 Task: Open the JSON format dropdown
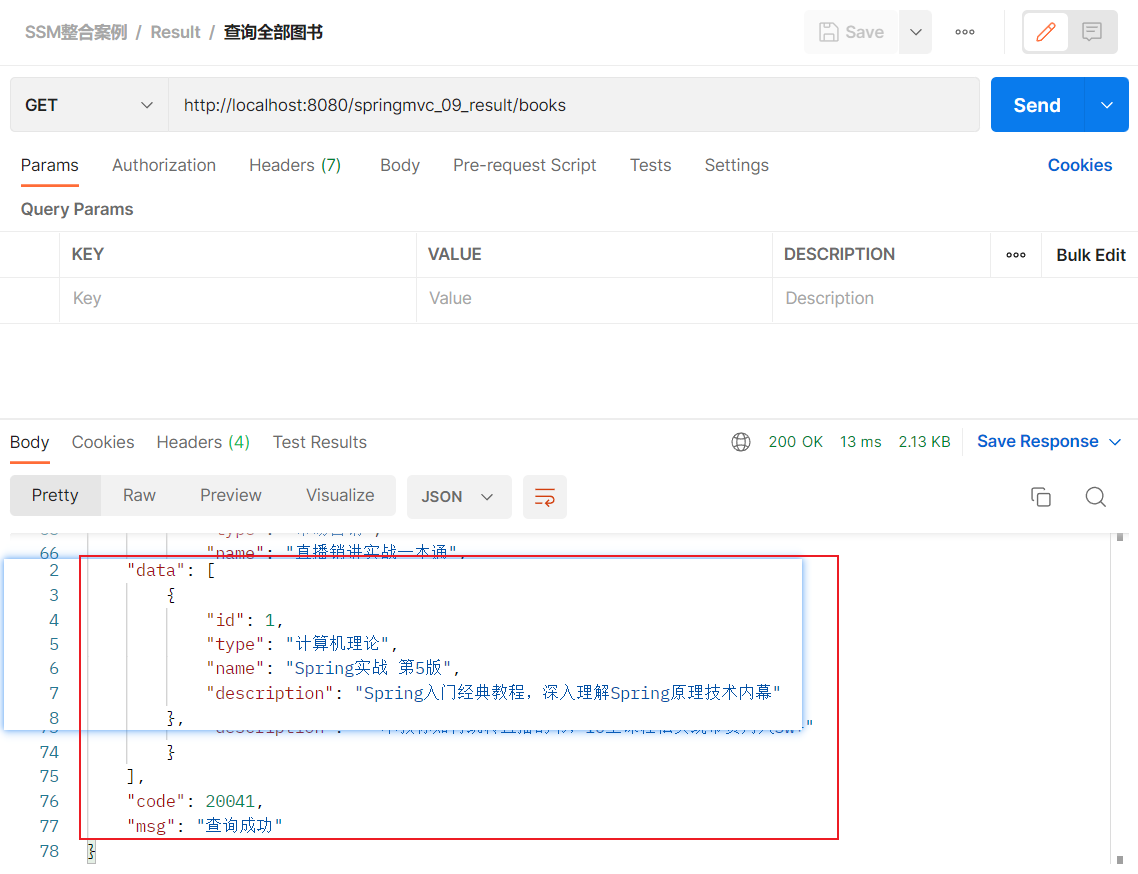tap(459, 497)
